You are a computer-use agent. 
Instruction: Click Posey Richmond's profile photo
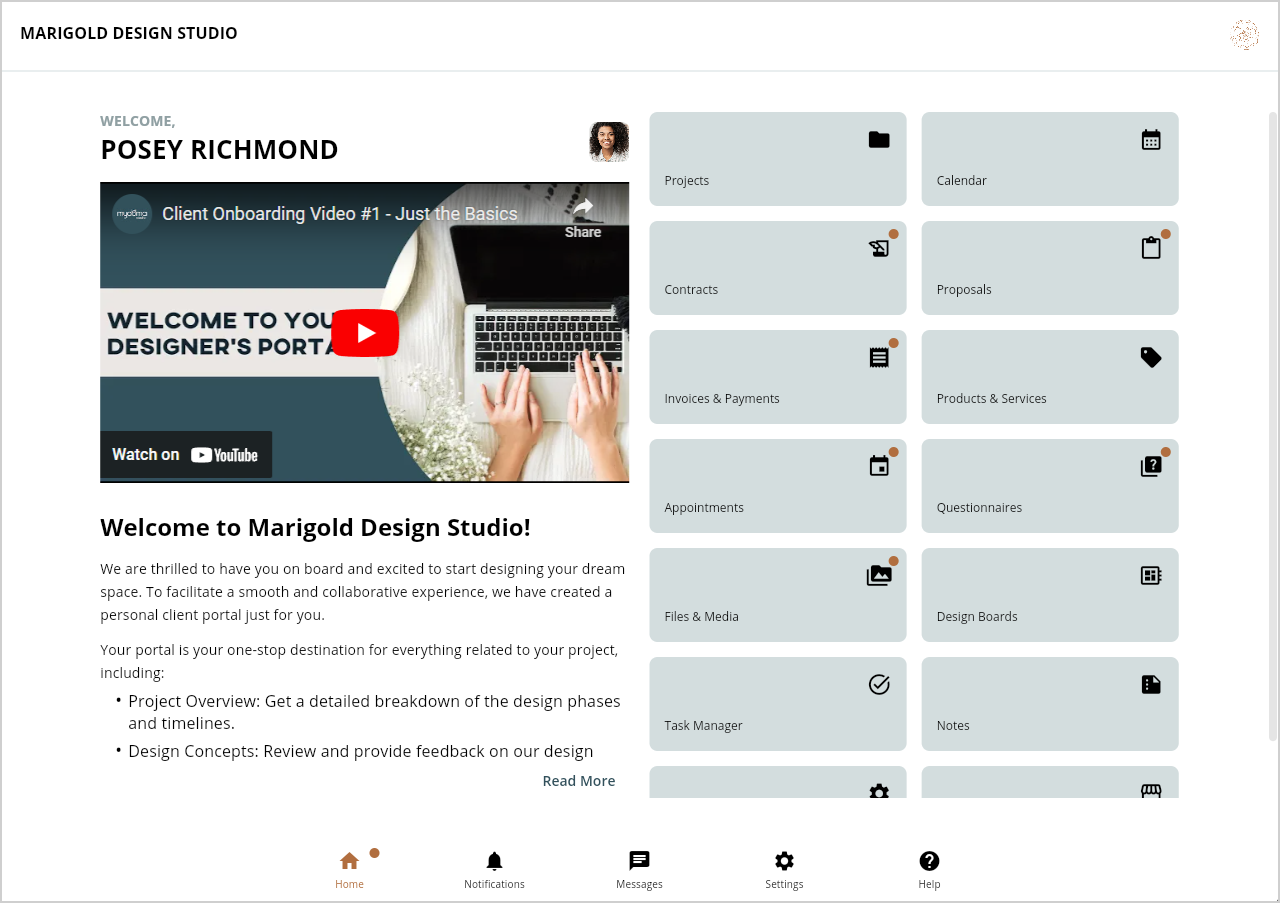click(x=609, y=142)
